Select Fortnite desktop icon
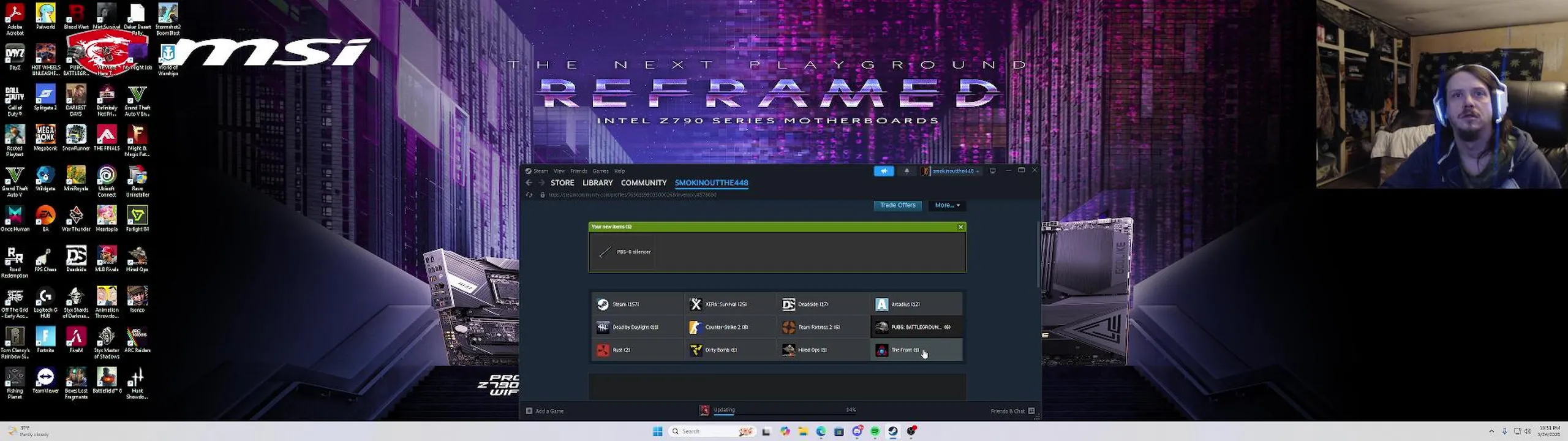The width and height of the screenshot is (1568, 441). (45, 340)
